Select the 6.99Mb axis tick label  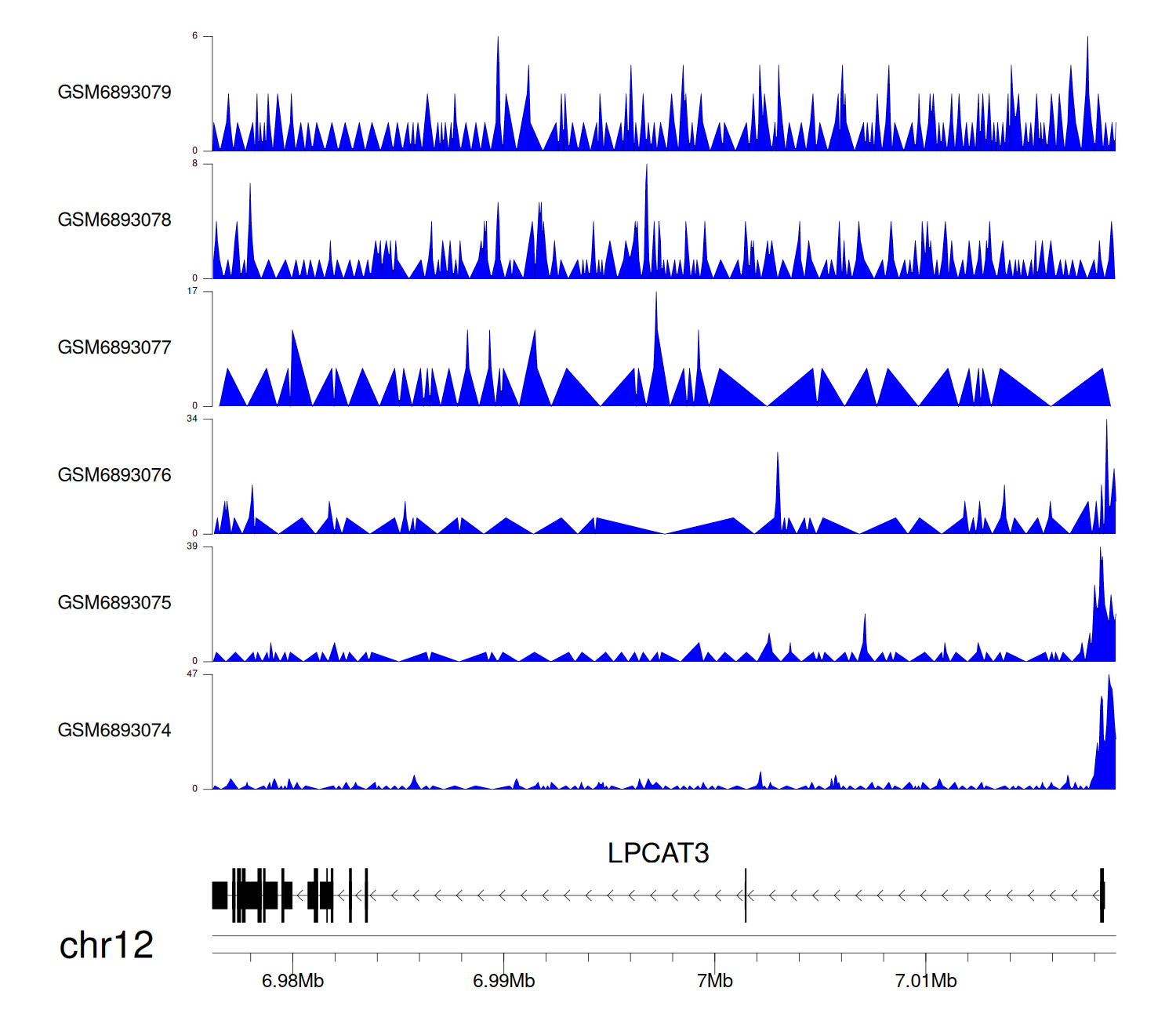click(x=503, y=981)
